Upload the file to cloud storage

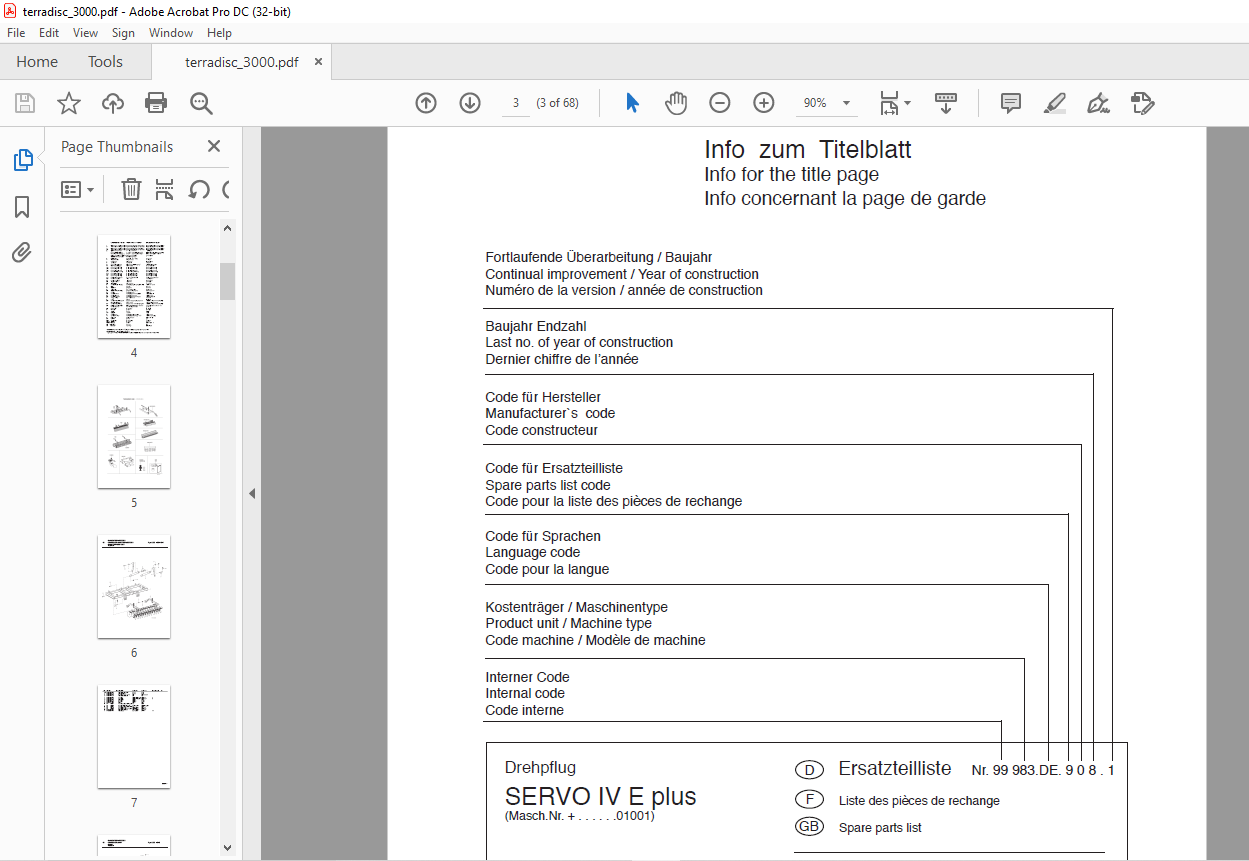(113, 103)
